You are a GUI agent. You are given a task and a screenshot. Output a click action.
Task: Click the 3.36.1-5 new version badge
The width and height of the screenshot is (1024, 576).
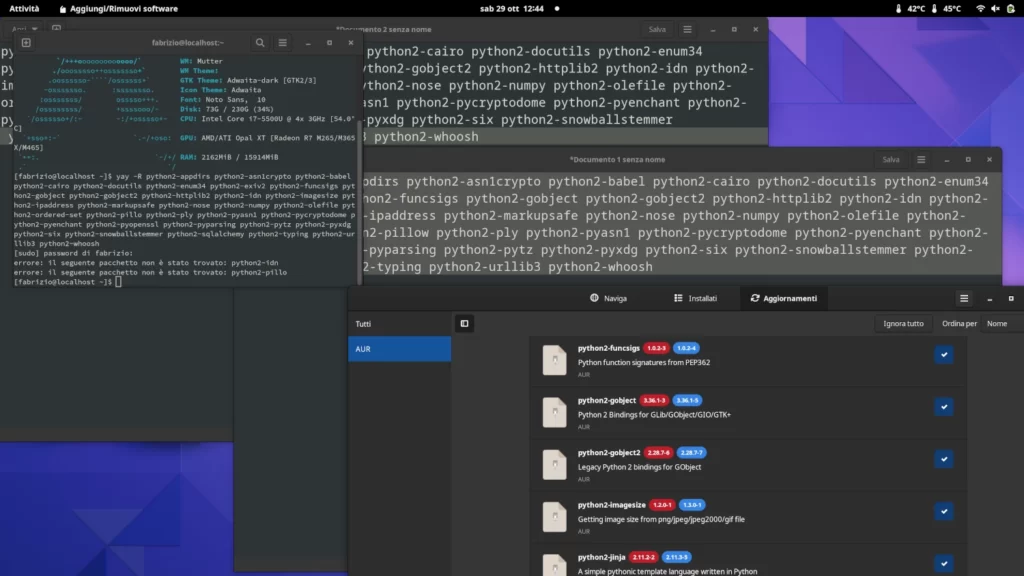(x=687, y=400)
